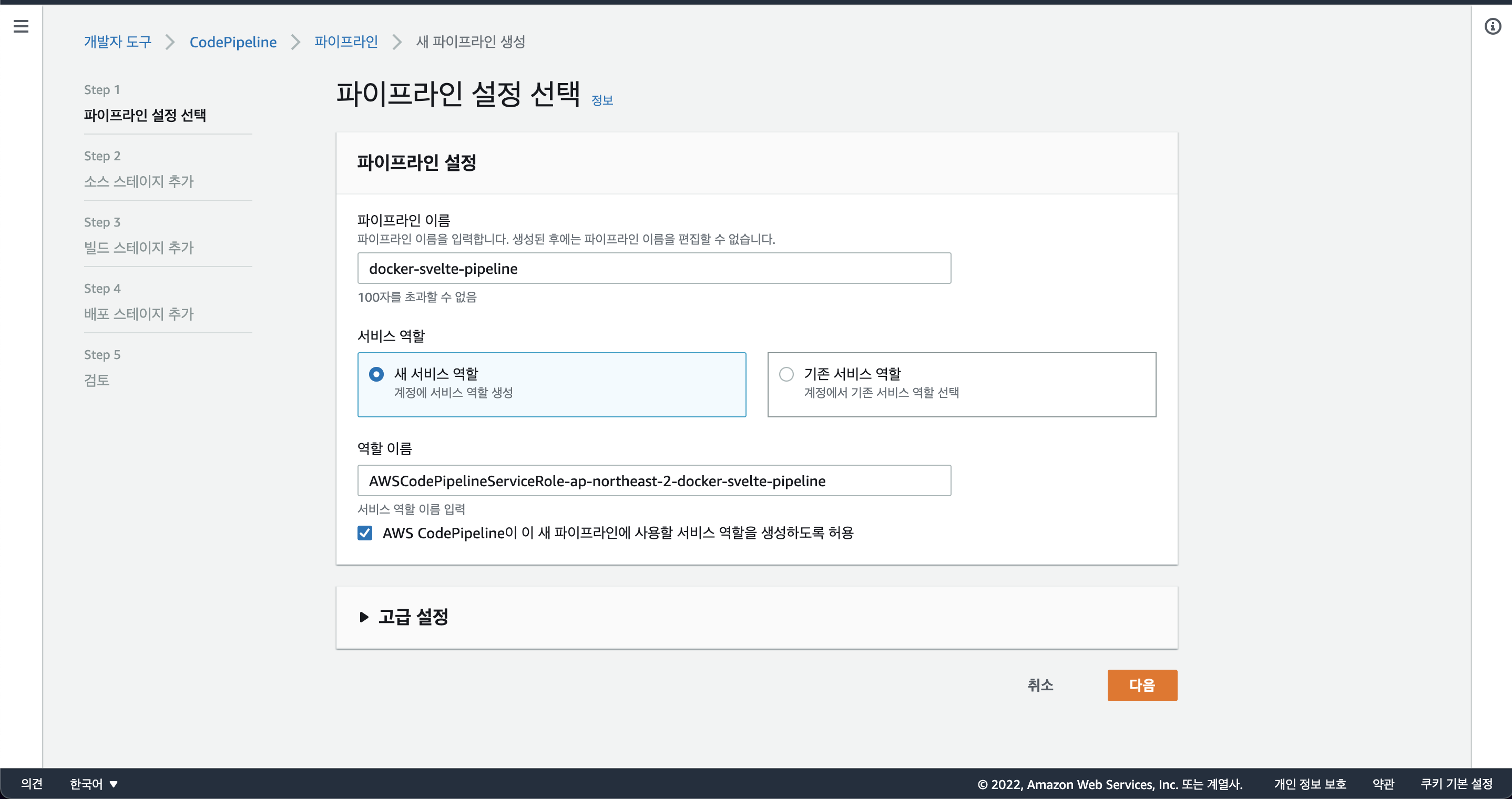Click the 계정에서 기존 서비스 역할 선택 description
This screenshot has width=1512, height=799.
pos(881,393)
